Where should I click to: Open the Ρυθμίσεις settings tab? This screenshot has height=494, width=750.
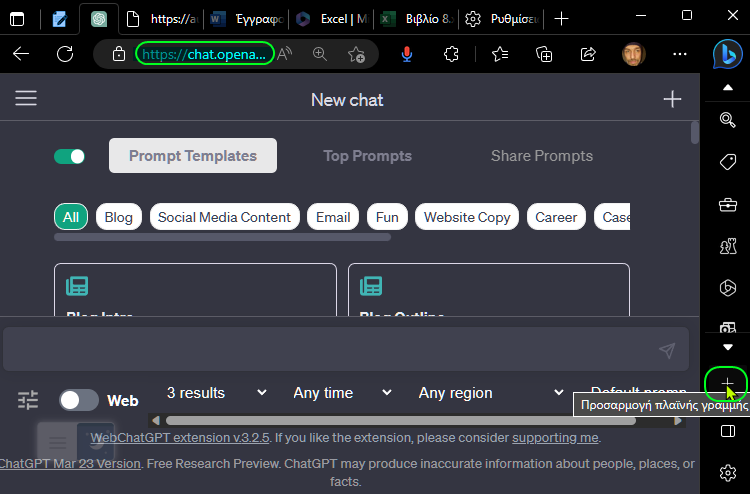pyautogui.click(x=502, y=19)
